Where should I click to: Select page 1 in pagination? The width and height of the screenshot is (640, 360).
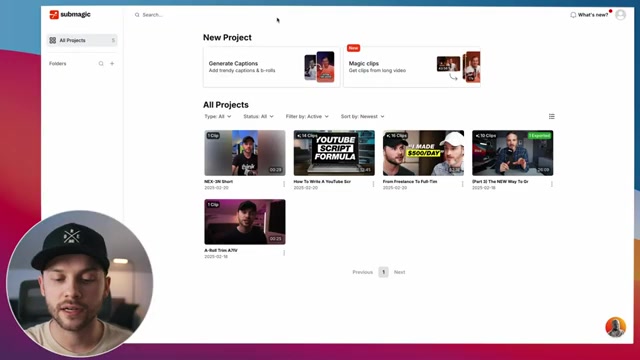383,272
